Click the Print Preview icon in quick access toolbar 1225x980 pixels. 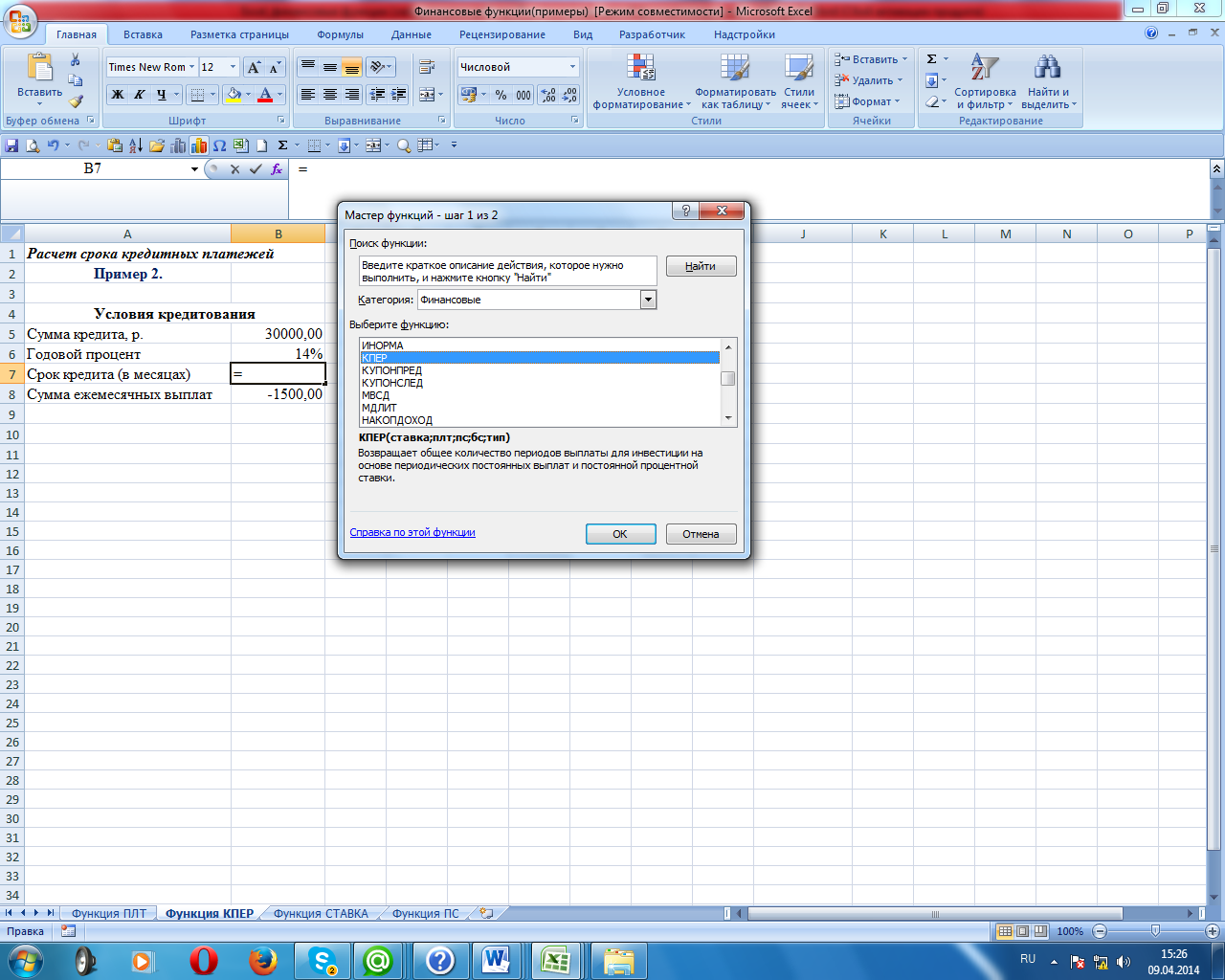click(x=33, y=145)
